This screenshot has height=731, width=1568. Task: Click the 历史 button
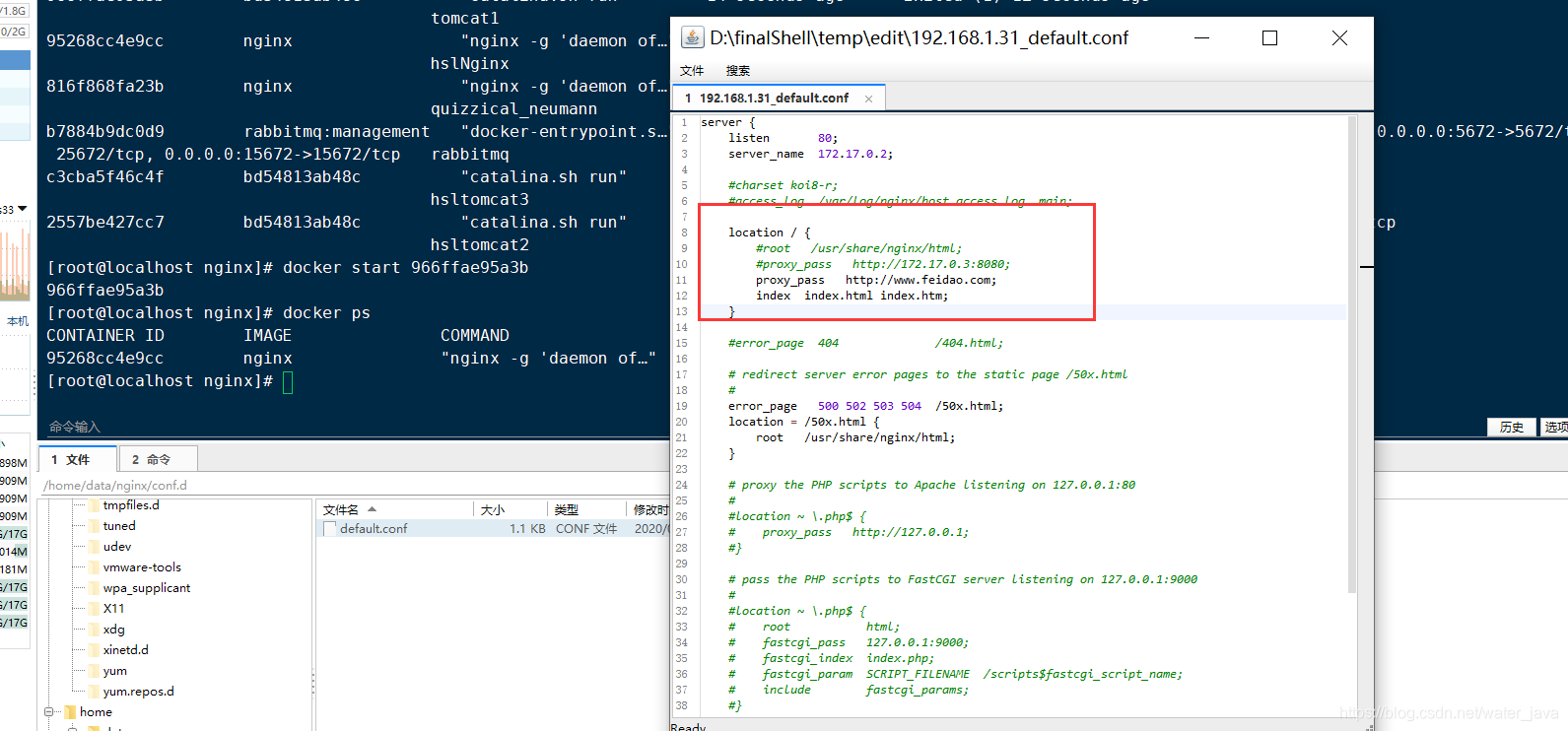pos(1512,427)
